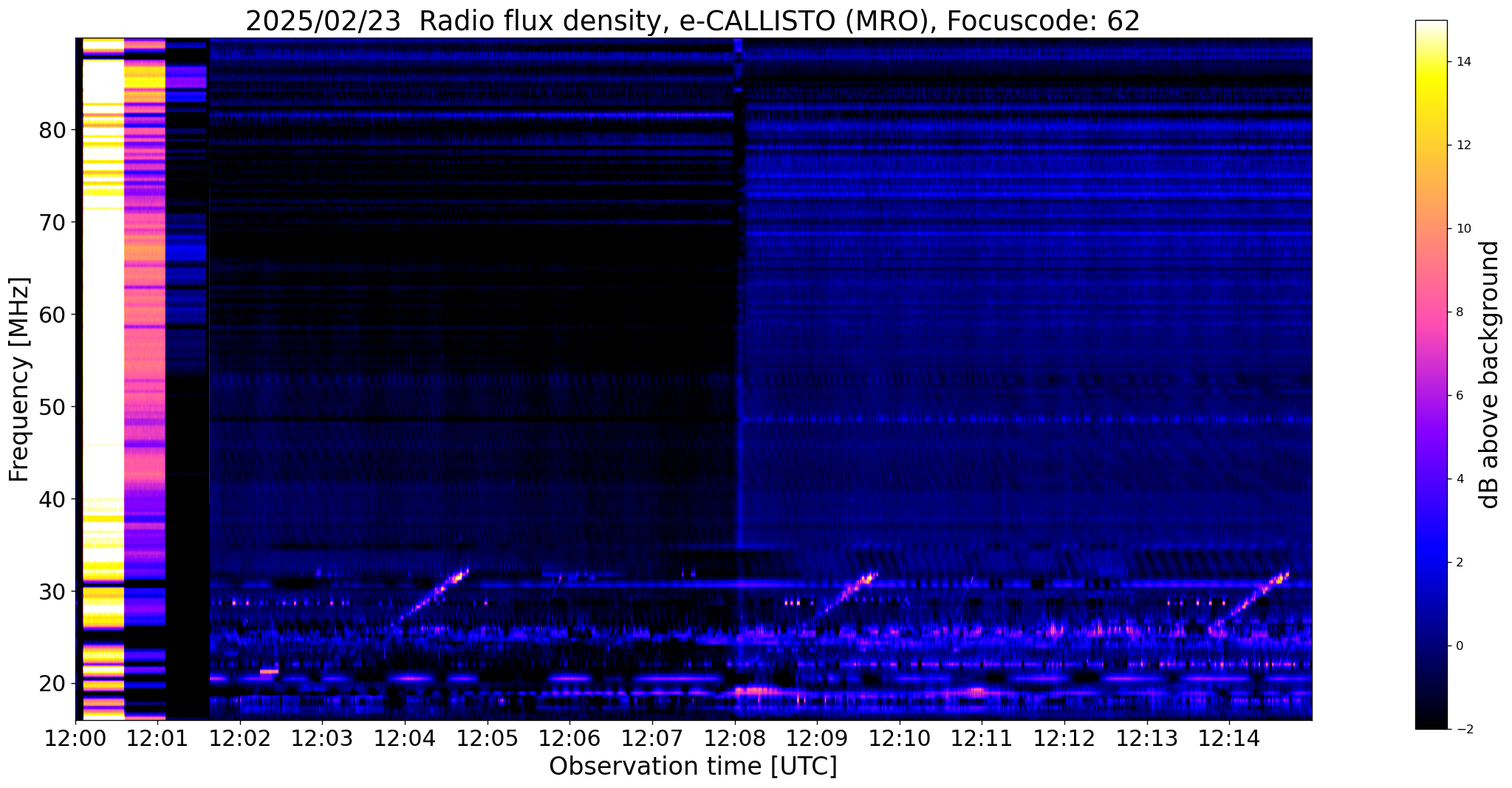Click the 60 MHz frequency tick label
Viewport: 1512px width, 788px height.
pyautogui.click(x=52, y=315)
